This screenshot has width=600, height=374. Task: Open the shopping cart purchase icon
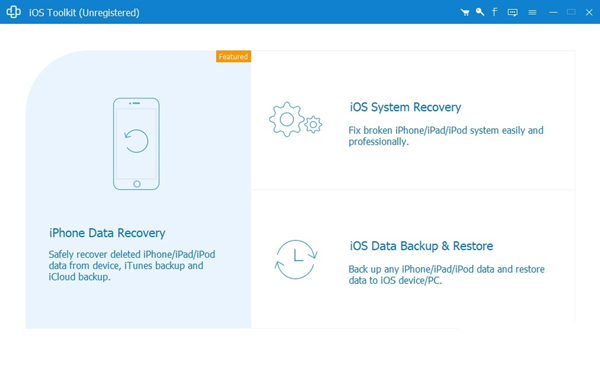pos(465,12)
